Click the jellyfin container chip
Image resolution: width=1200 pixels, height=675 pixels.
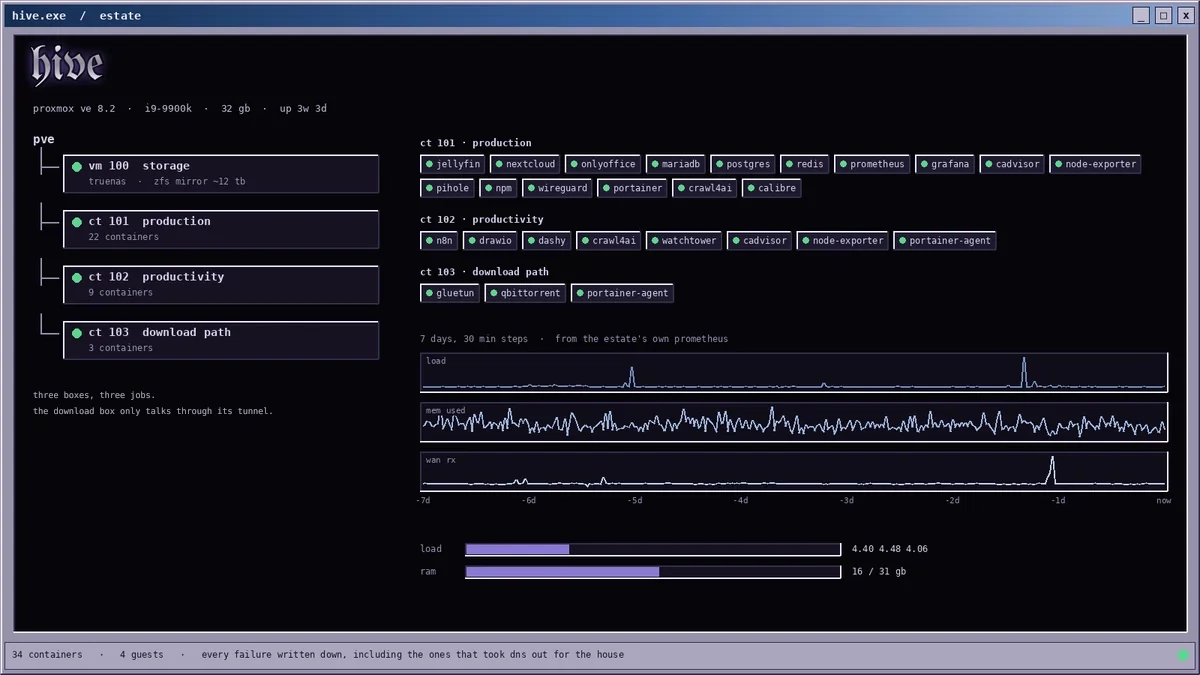pos(453,164)
